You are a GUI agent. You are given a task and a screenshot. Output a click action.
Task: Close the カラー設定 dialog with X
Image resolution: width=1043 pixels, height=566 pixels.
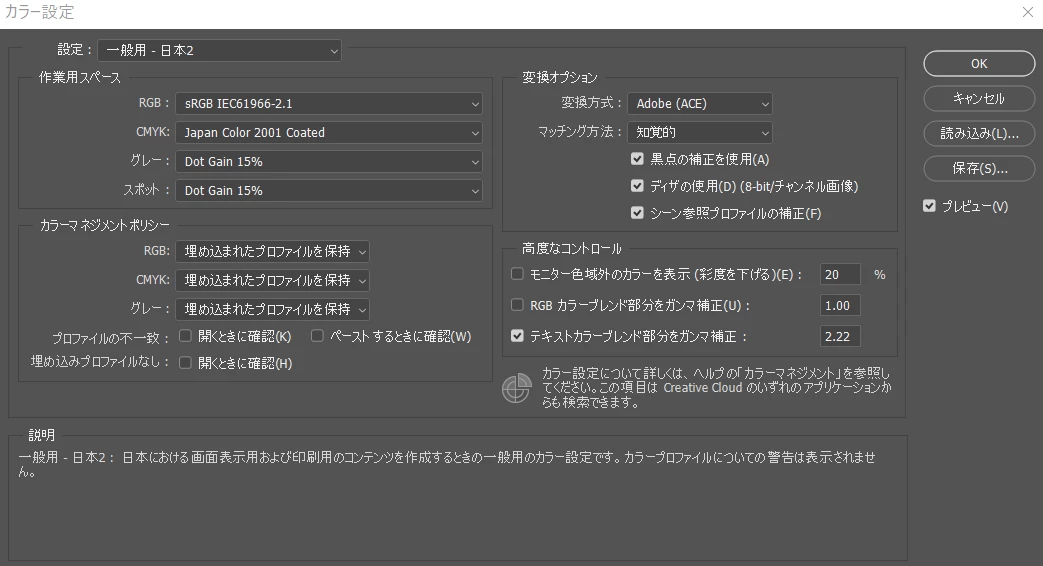click(1028, 12)
